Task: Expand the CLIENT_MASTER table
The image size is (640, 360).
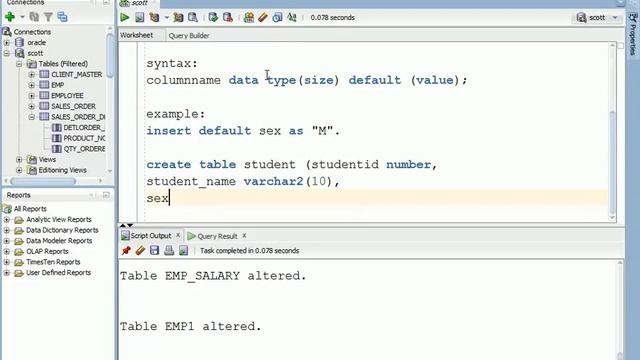Action: click(x=31, y=74)
